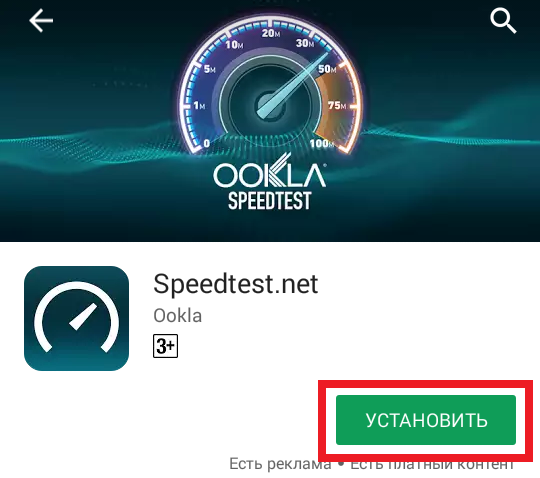Click the 75M mark on the gauge
540x478 pixels.
(337, 105)
